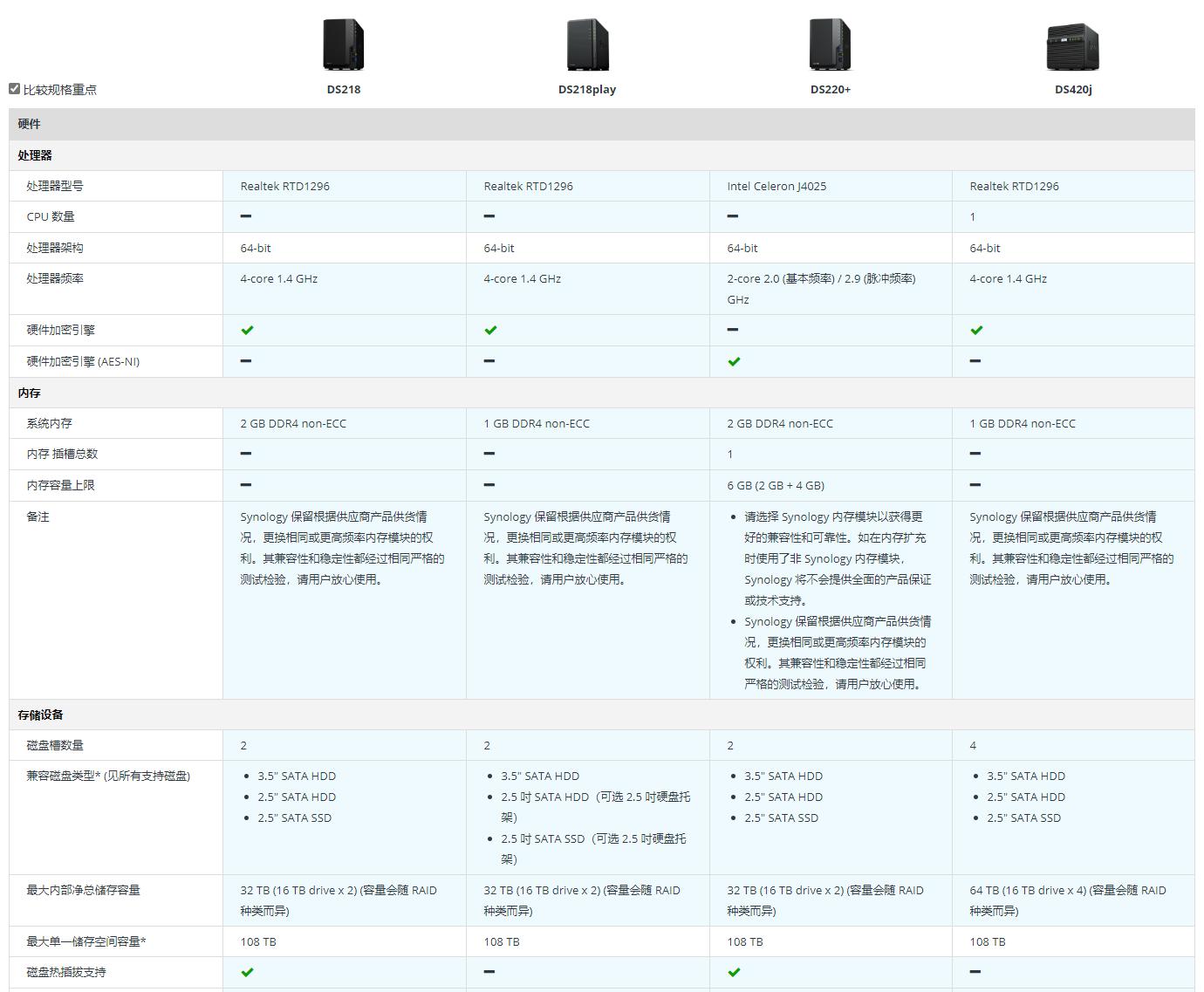Open the DS420j model name link
1204x992 pixels.
pyautogui.click(x=1072, y=89)
